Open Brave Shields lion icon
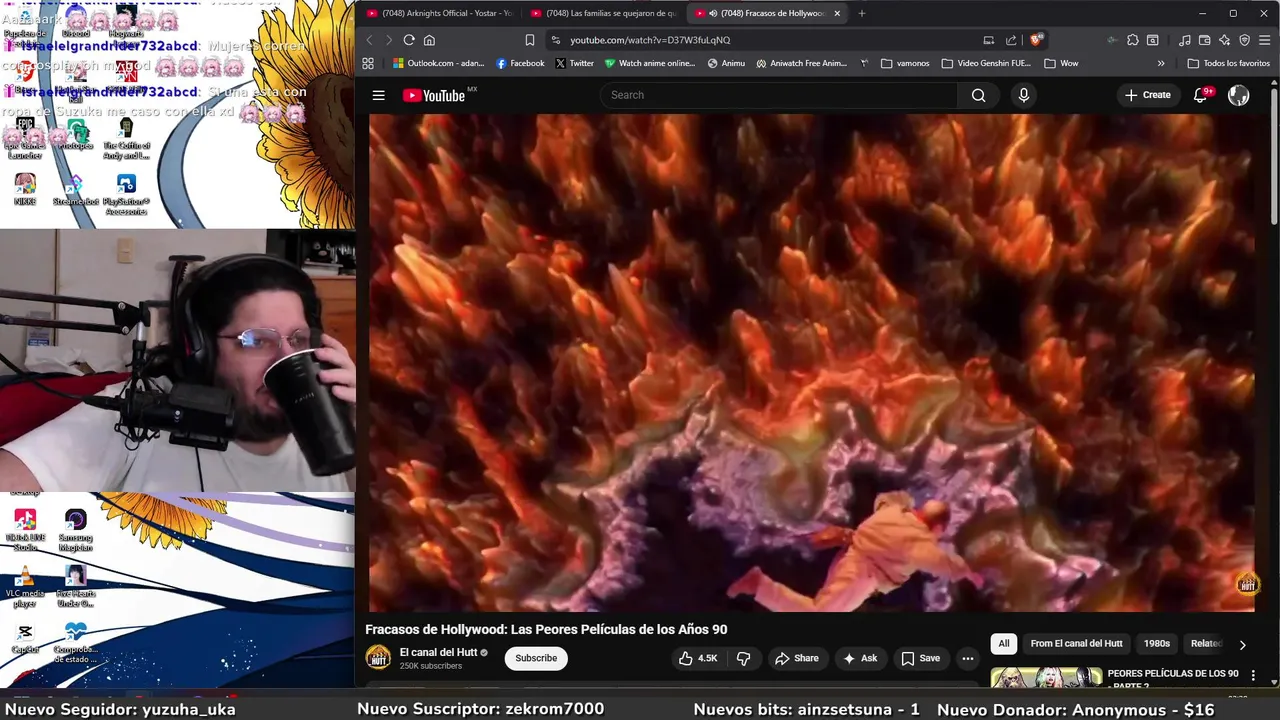Image resolution: width=1280 pixels, height=720 pixels. (1037, 40)
